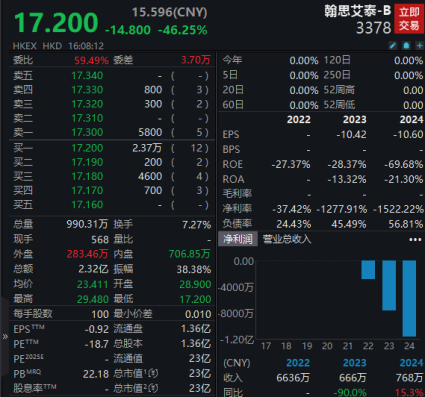This screenshot has width=425, height=397.
Task: Click the 2024 revenue column header
Action: pos(411,363)
